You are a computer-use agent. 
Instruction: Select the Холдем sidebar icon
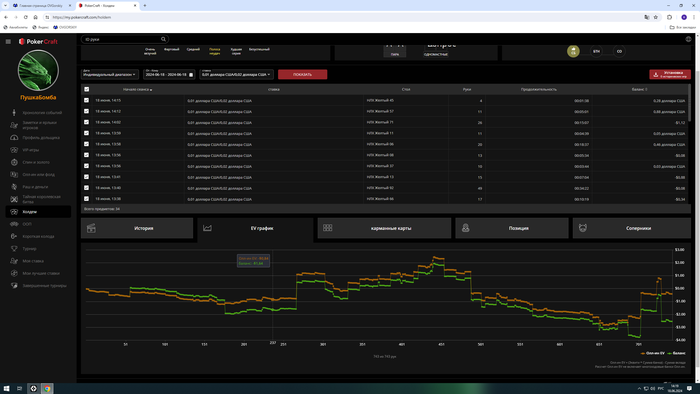(x=14, y=212)
